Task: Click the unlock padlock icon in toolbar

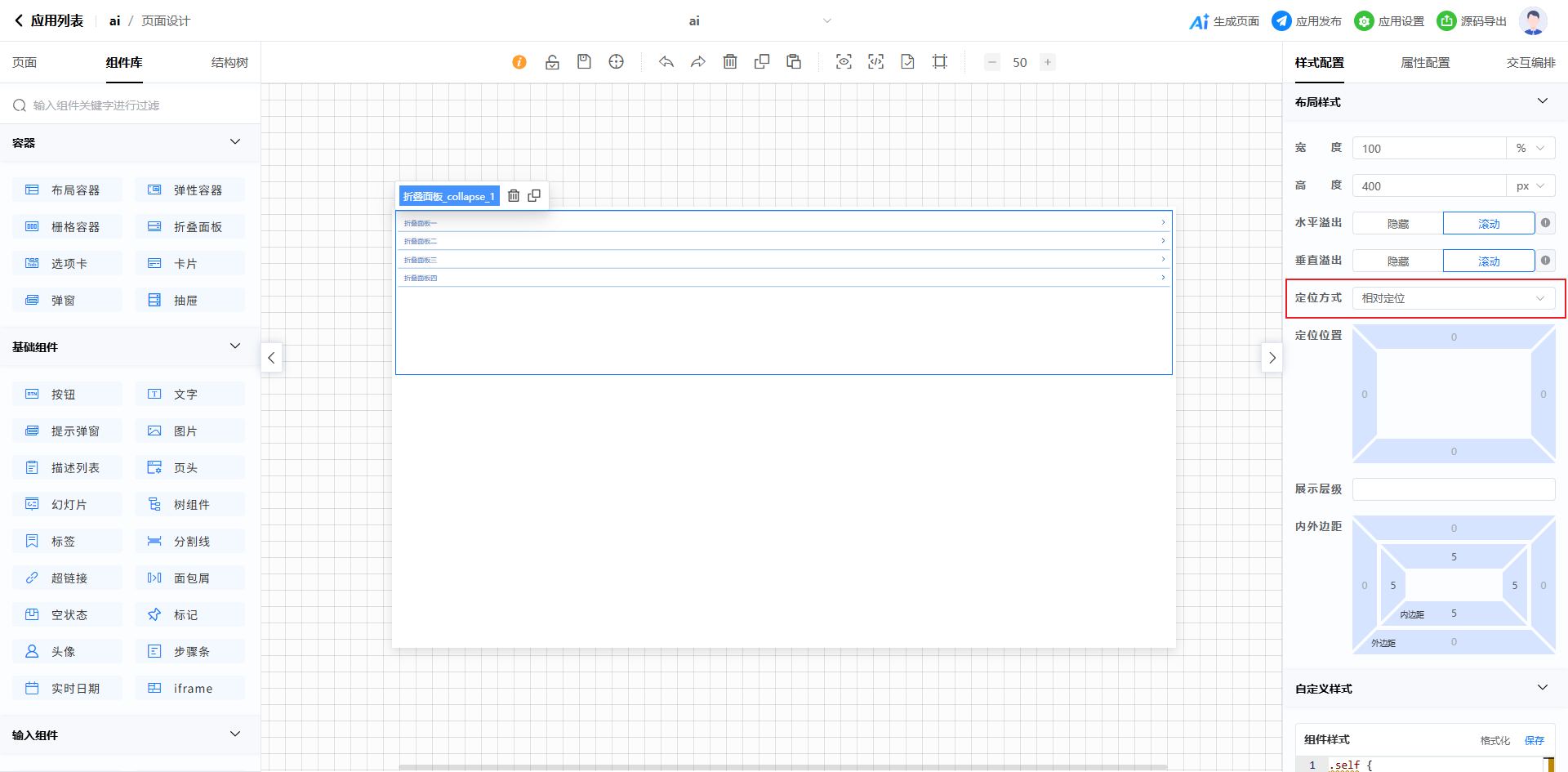Action: (x=552, y=62)
